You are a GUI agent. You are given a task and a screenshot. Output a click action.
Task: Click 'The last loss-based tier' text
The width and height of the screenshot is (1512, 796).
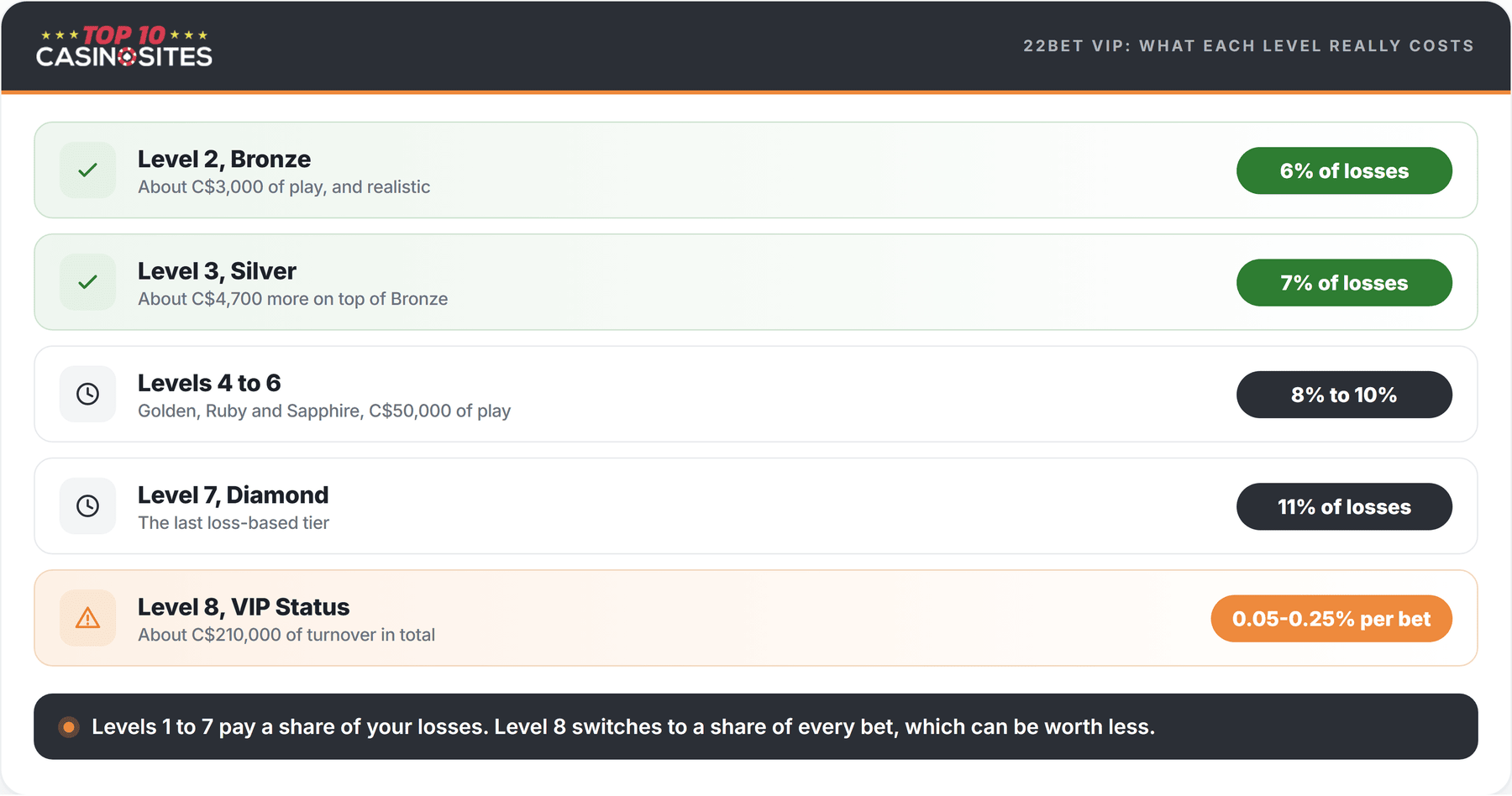pyautogui.click(x=234, y=523)
